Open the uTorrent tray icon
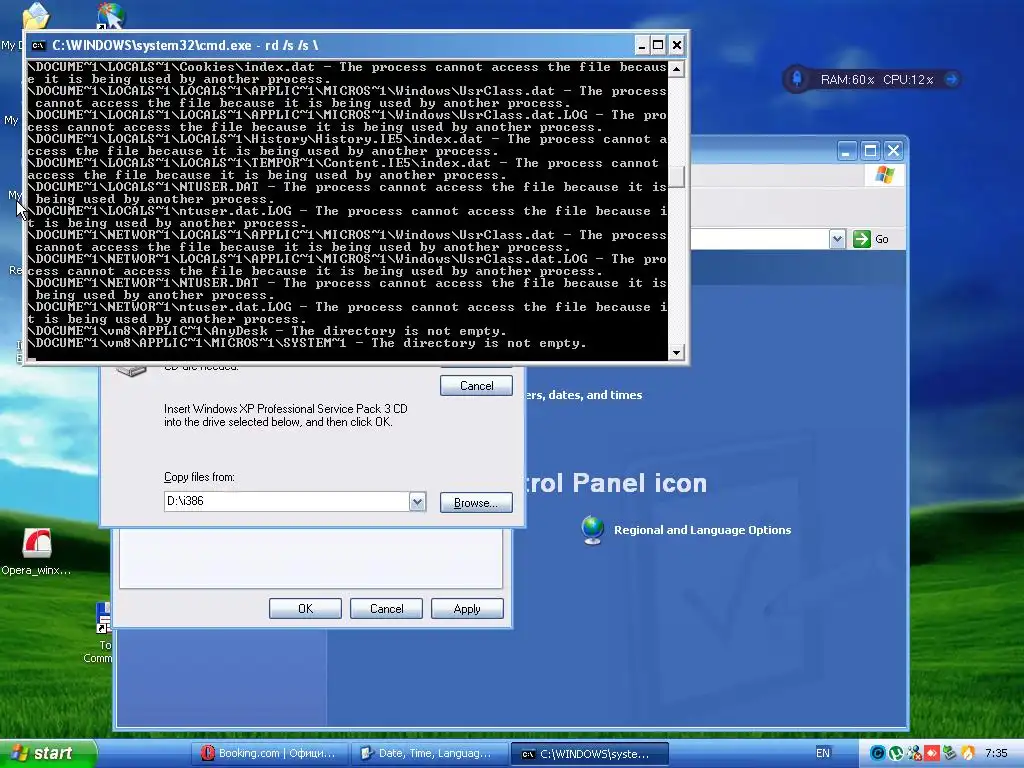Screen dimensions: 1024x768 (896, 753)
